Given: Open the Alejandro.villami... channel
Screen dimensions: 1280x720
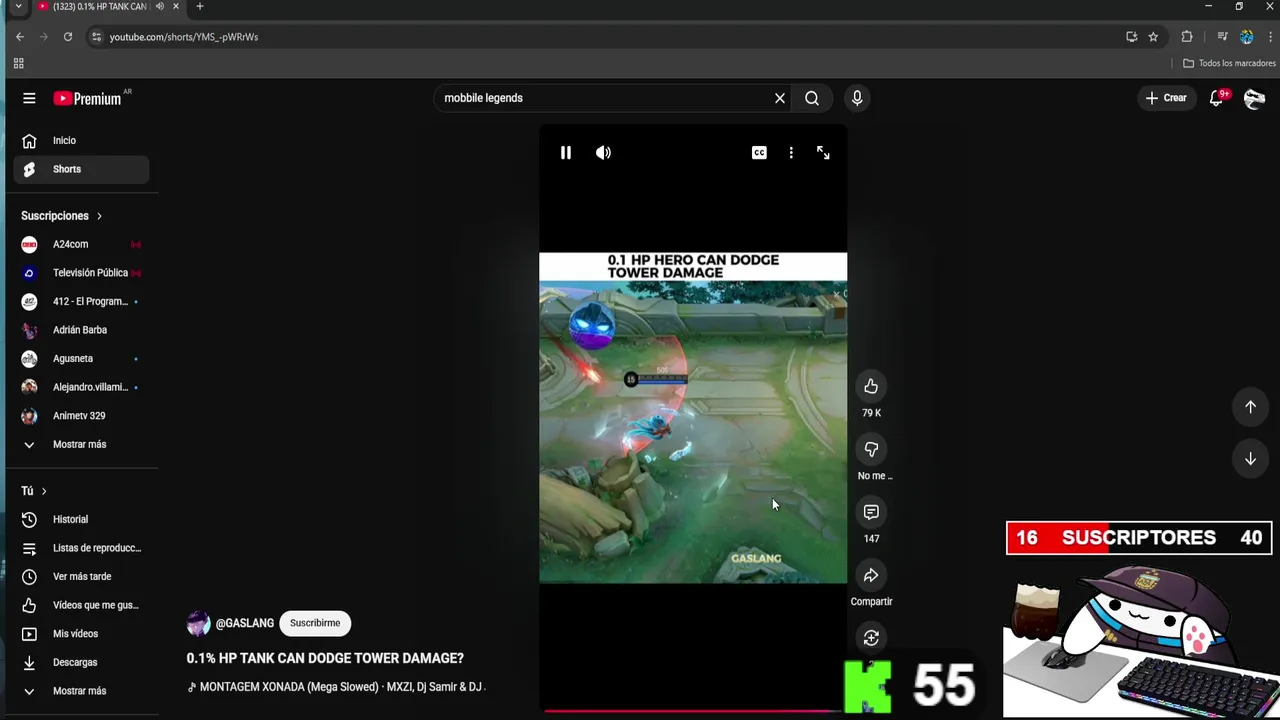Looking at the screenshot, I should point(81,387).
